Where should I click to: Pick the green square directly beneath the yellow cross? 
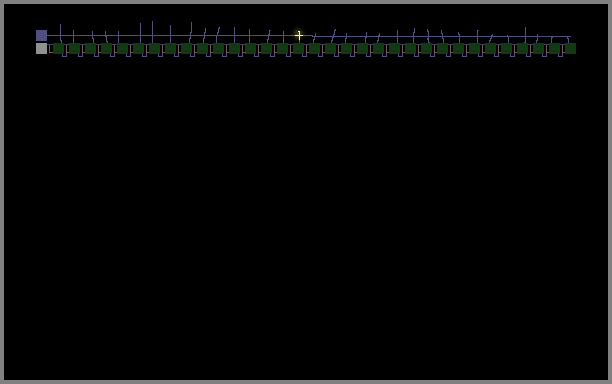pos(299,48)
